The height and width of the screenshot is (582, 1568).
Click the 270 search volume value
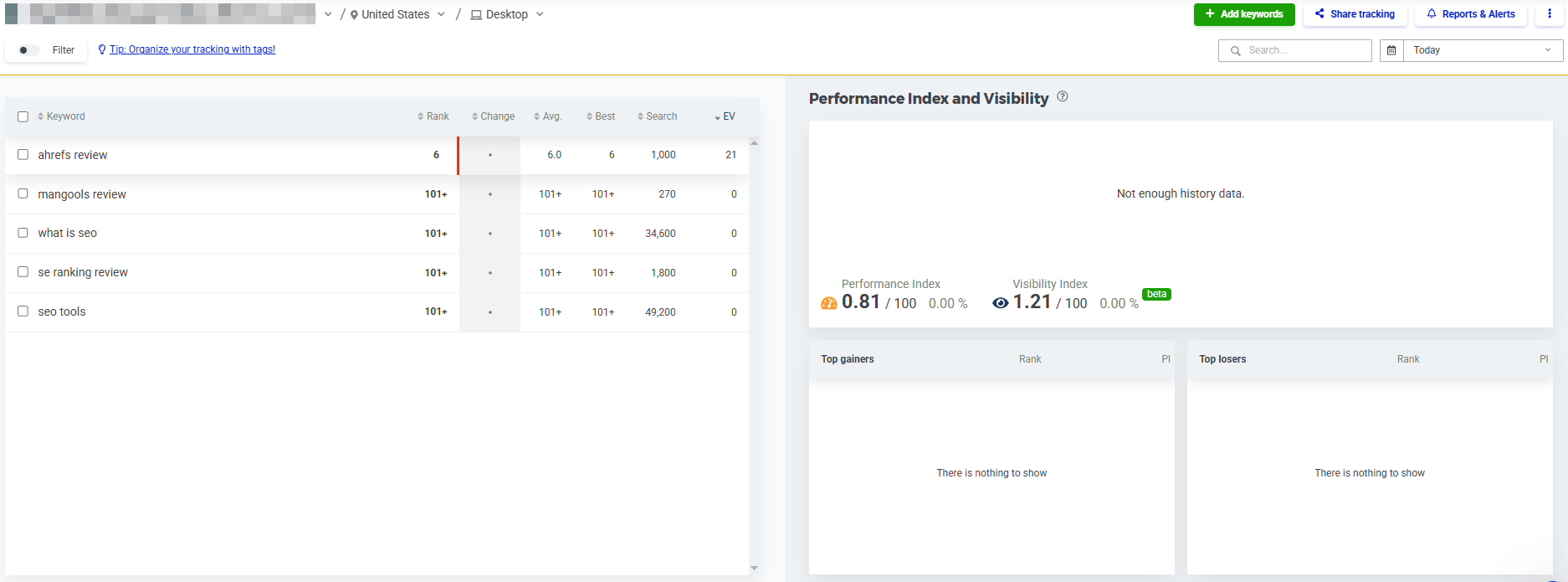pyautogui.click(x=667, y=194)
